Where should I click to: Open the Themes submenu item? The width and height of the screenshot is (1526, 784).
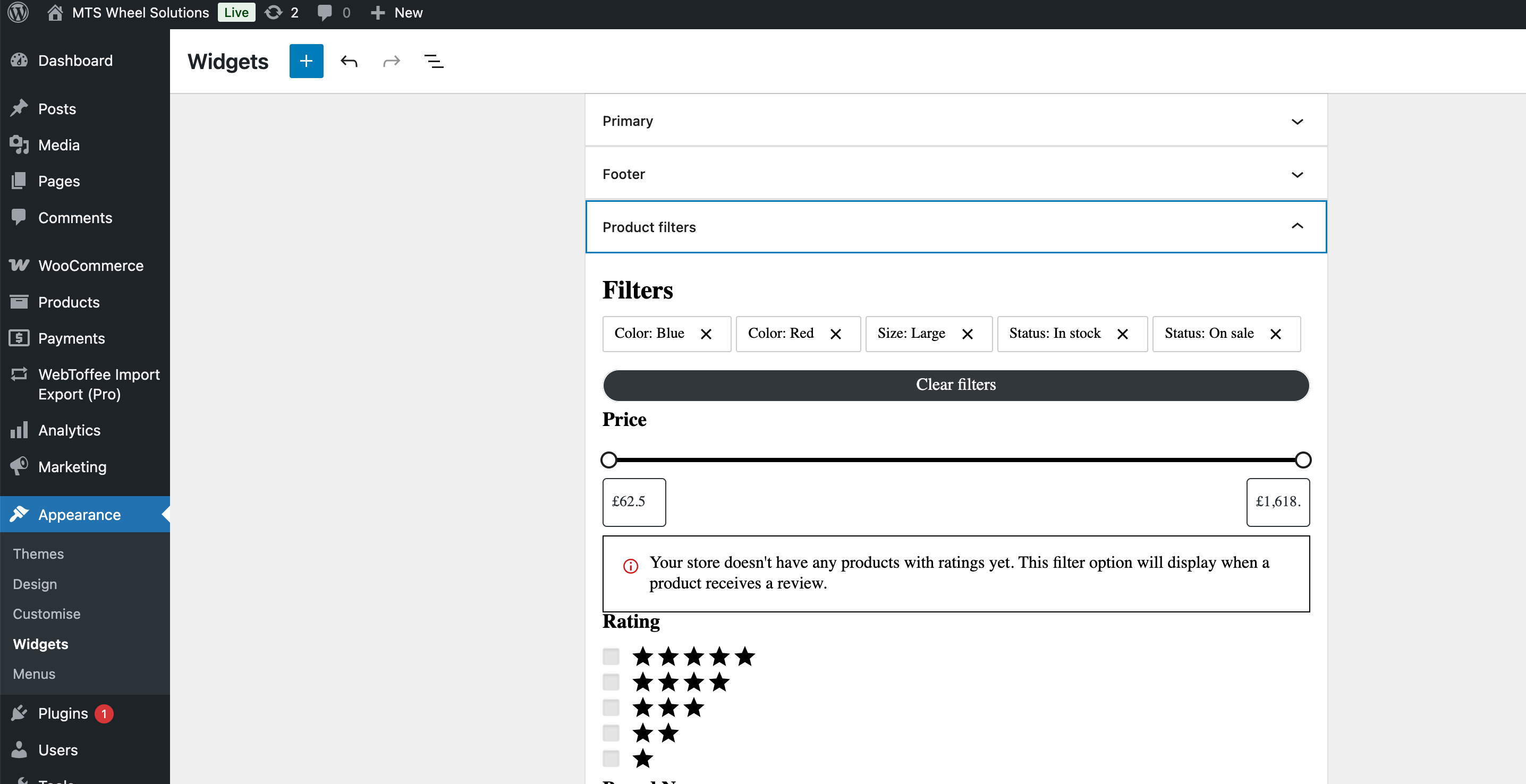point(38,553)
